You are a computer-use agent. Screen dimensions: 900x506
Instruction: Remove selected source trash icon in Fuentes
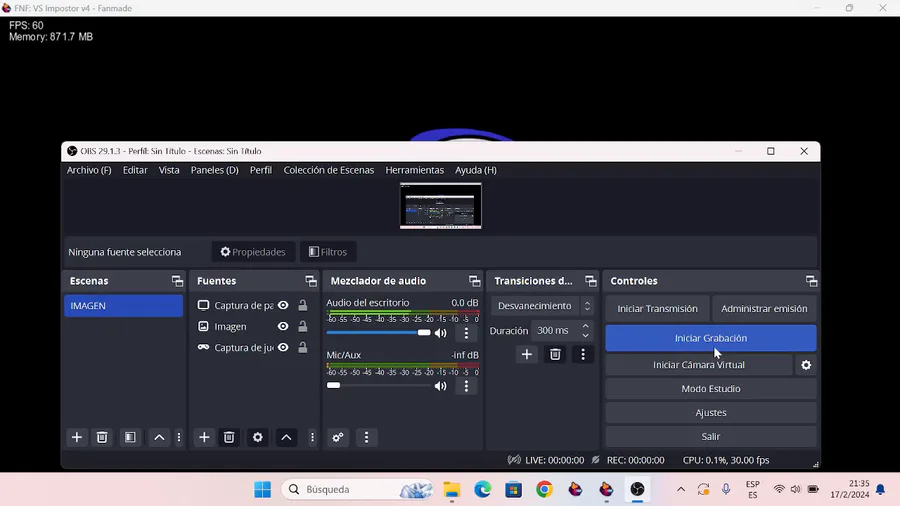point(229,437)
